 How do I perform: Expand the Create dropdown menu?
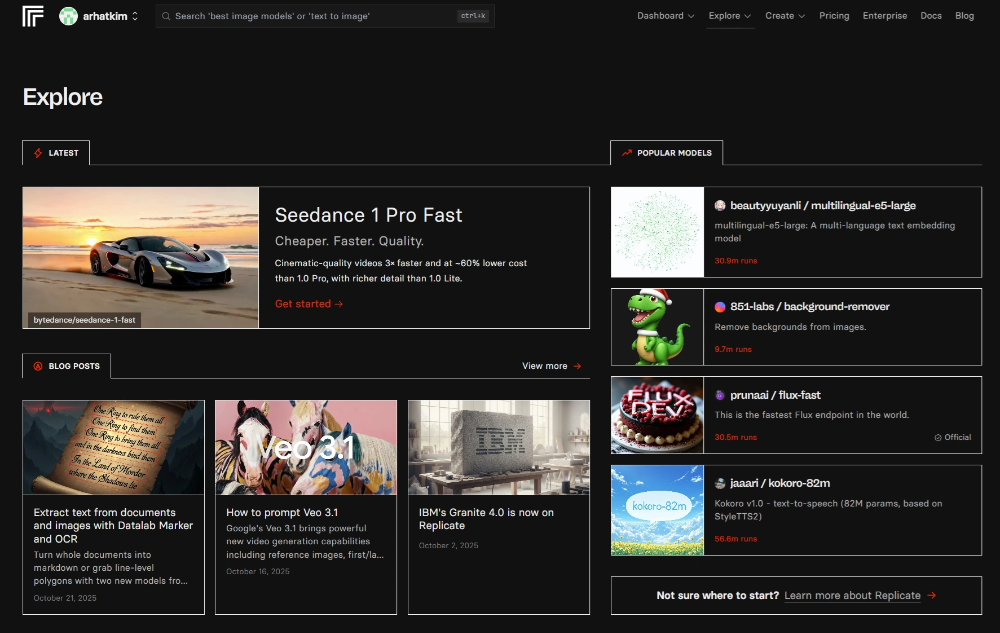pyautogui.click(x=786, y=16)
